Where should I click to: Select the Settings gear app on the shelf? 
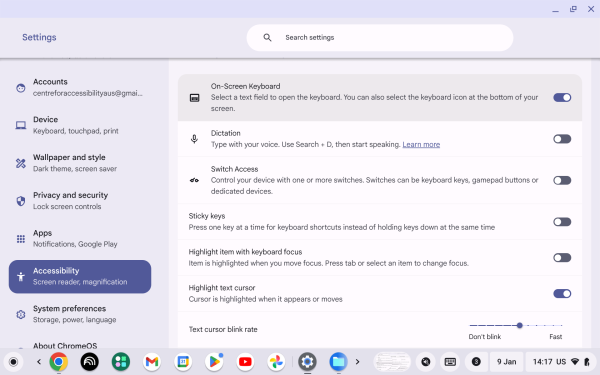307,362
